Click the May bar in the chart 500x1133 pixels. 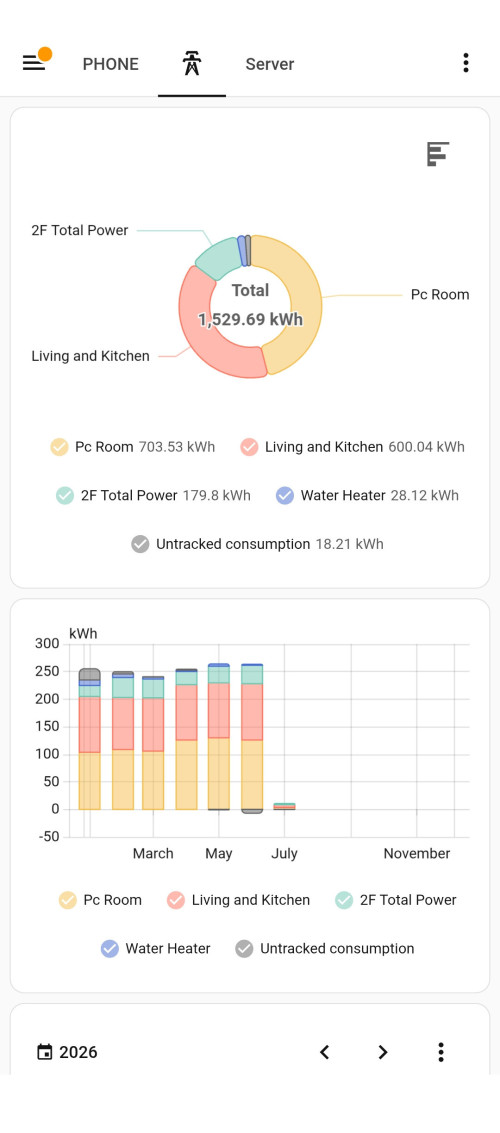point(219,737)
